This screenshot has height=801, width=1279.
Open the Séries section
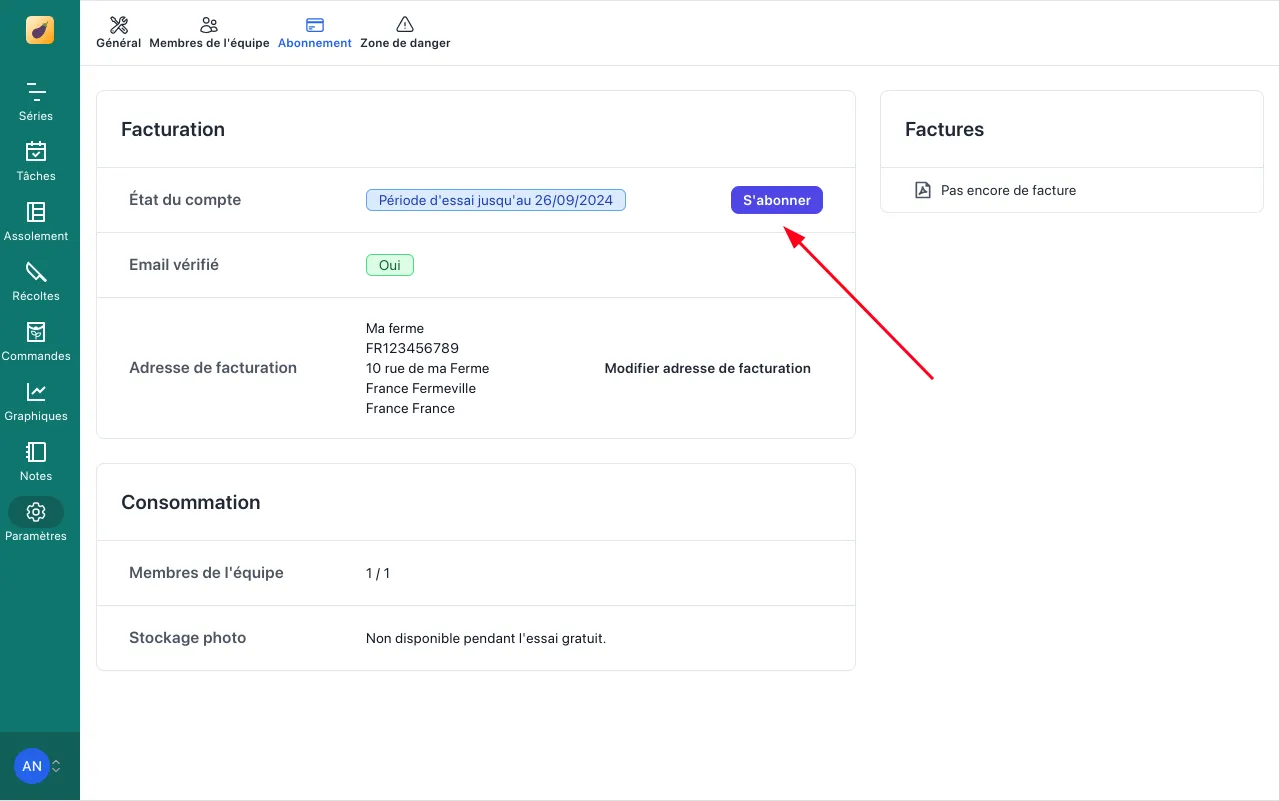click(x=36, y=93)
